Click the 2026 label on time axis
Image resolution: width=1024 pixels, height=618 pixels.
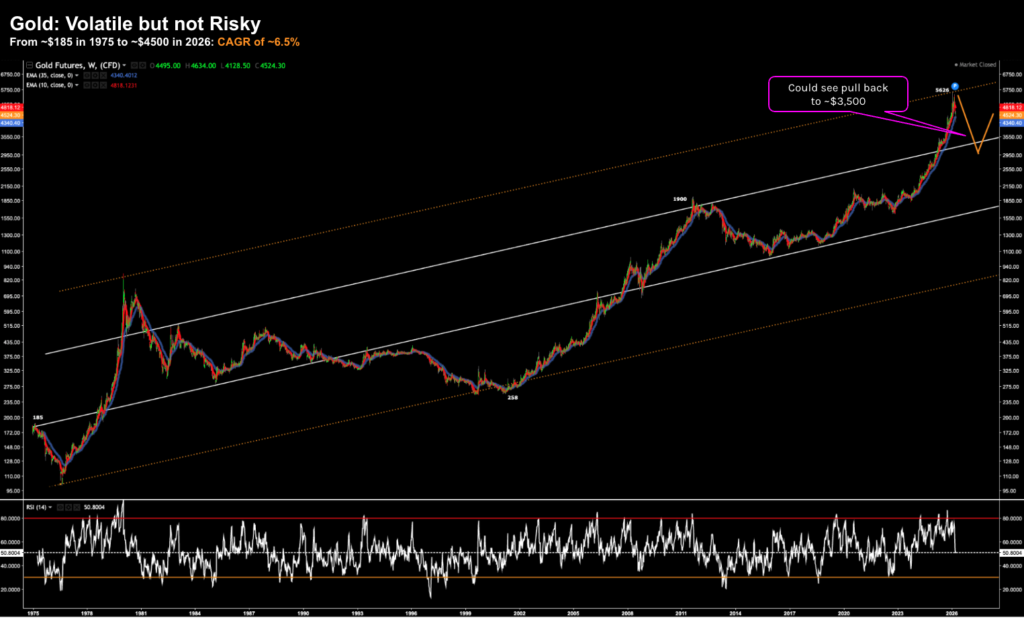coord(957,609)
